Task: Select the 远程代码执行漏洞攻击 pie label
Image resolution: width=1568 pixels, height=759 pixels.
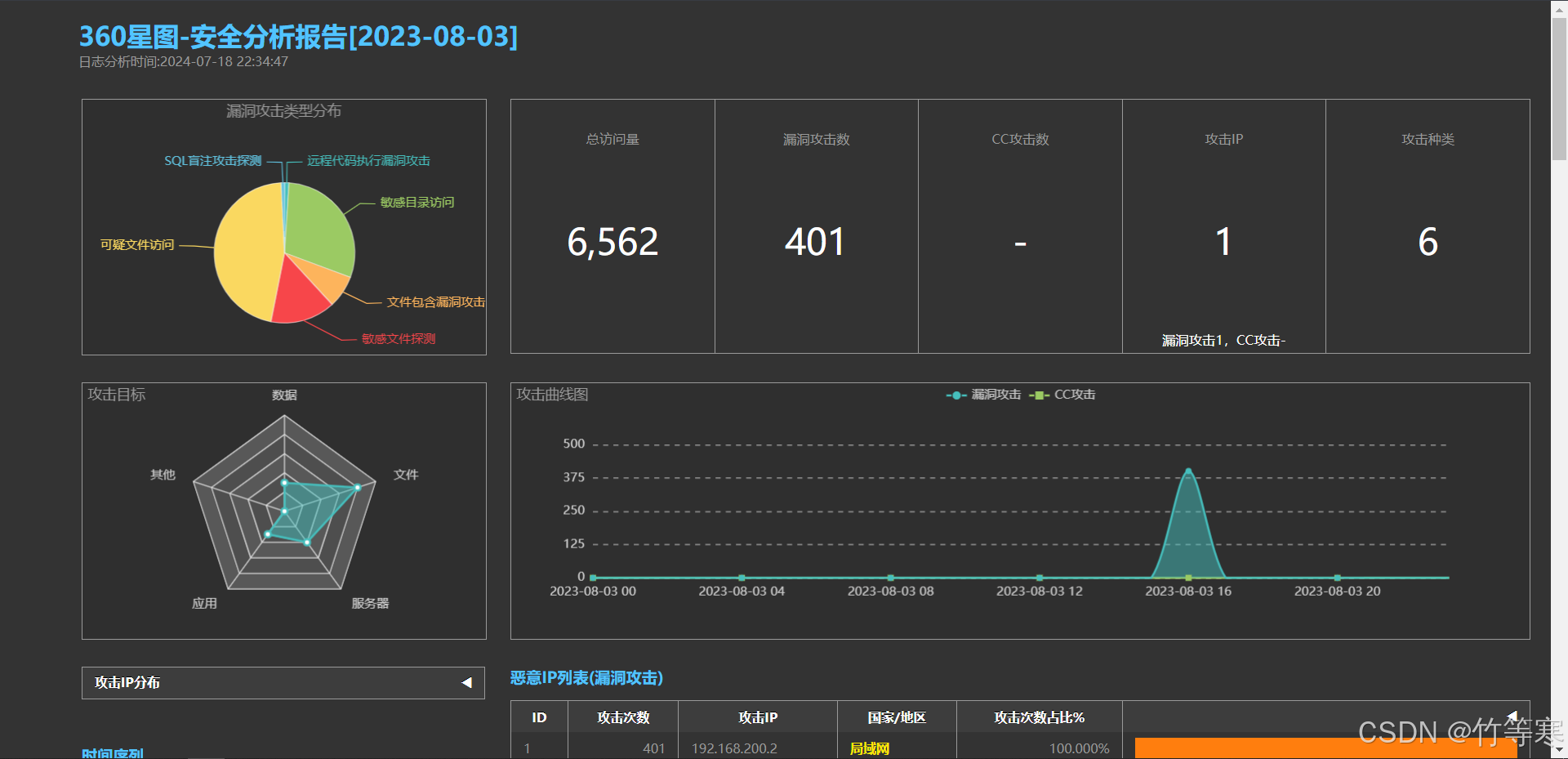Action: [x=368, y=161]
